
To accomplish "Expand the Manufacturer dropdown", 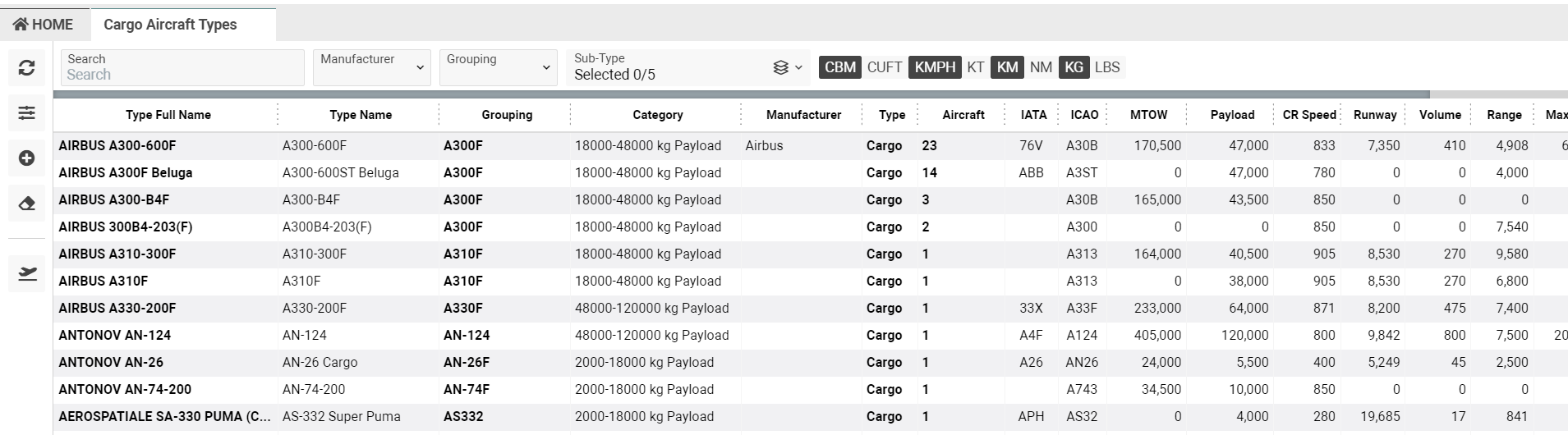I will point(372,67).
